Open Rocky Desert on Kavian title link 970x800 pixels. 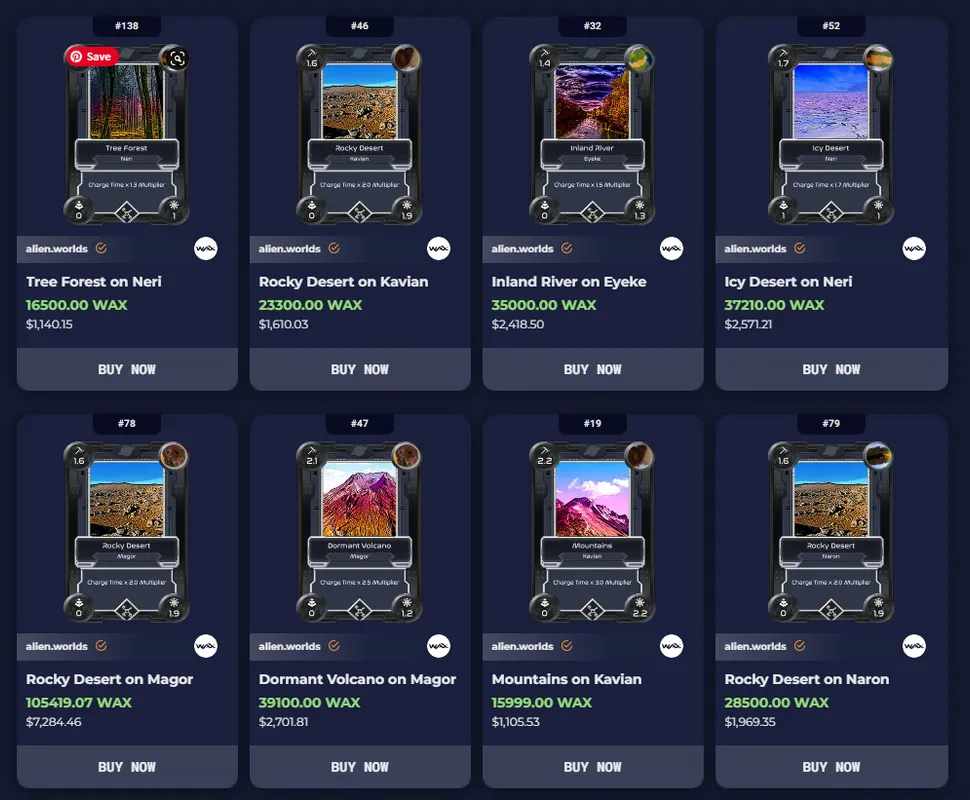click(x=343, y=282)
